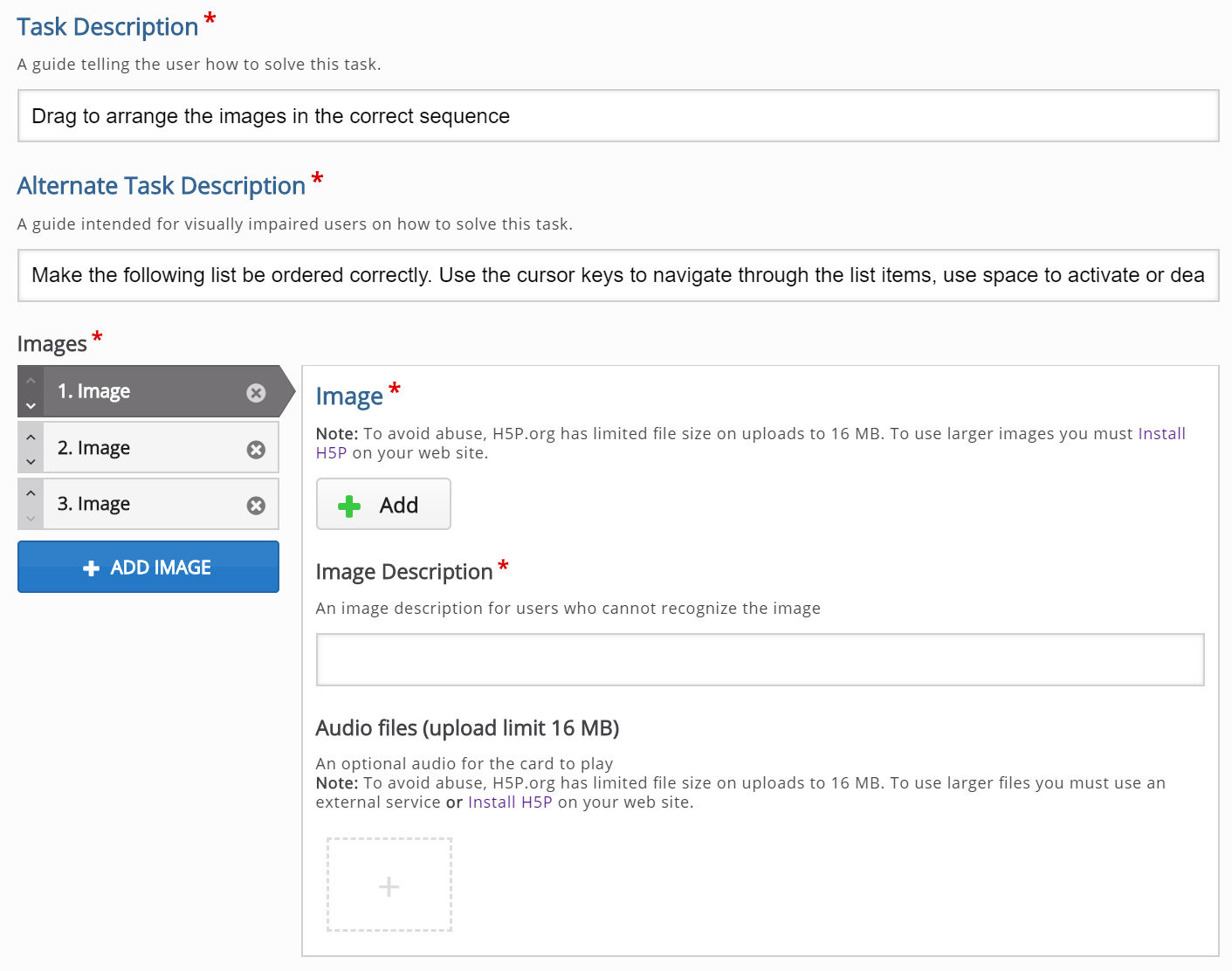Click the Add button text label
The image size is (1232, 971).
pyautogui.click(x=399, y=506)
